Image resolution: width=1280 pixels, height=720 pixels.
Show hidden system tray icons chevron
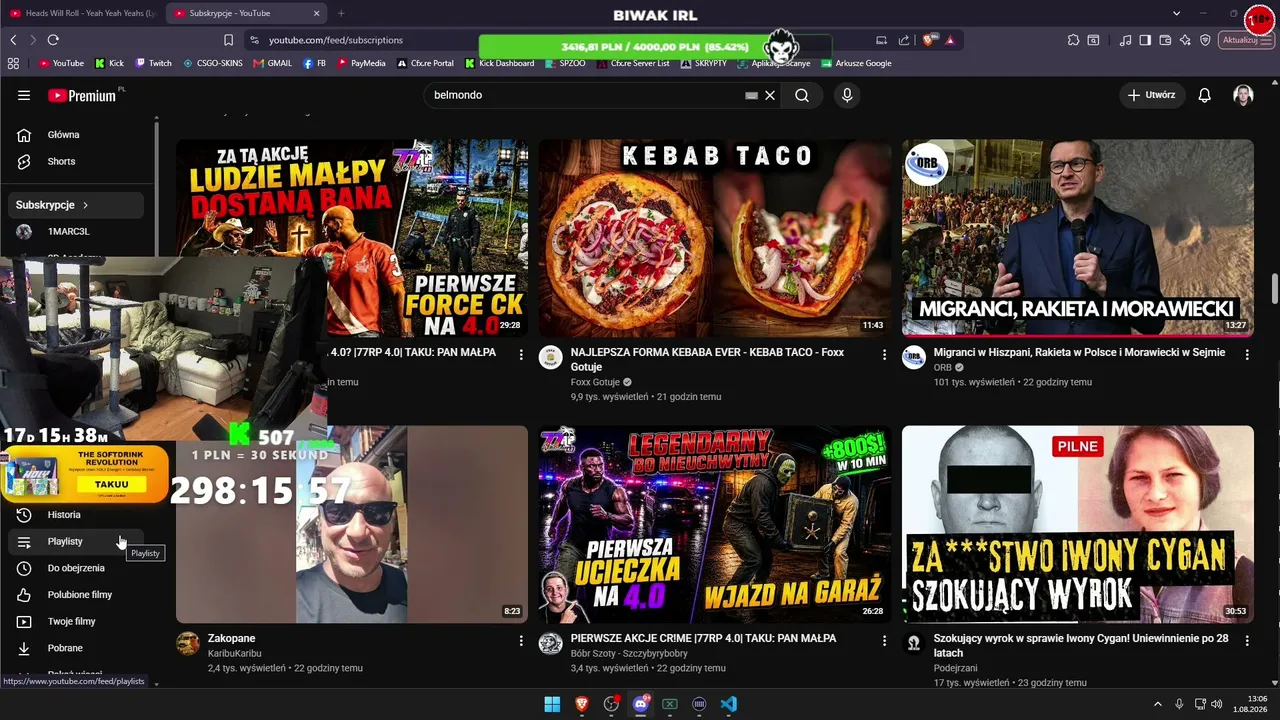(1158, 704)
